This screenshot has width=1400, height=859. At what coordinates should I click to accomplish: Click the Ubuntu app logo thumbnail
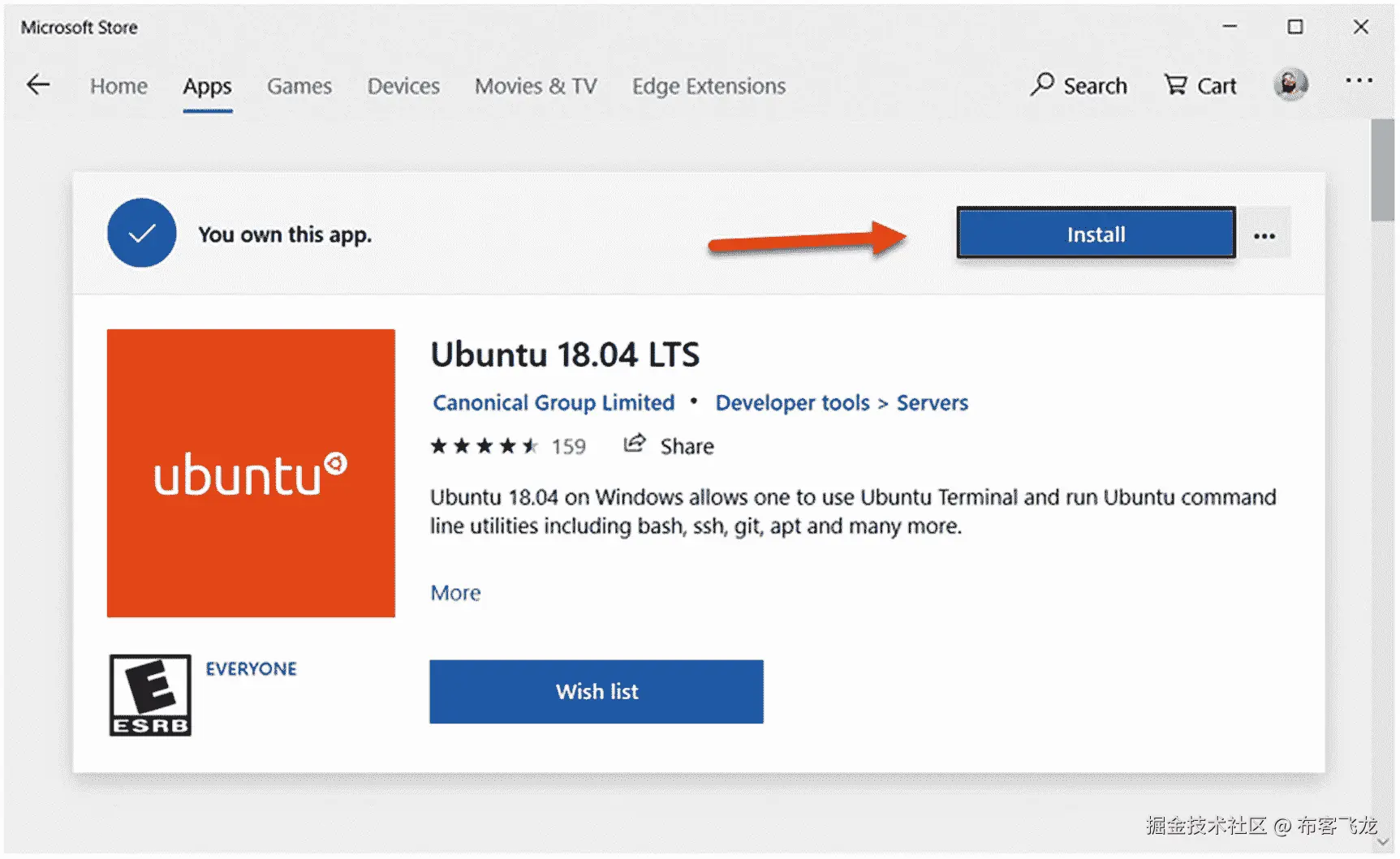point(251,473)
